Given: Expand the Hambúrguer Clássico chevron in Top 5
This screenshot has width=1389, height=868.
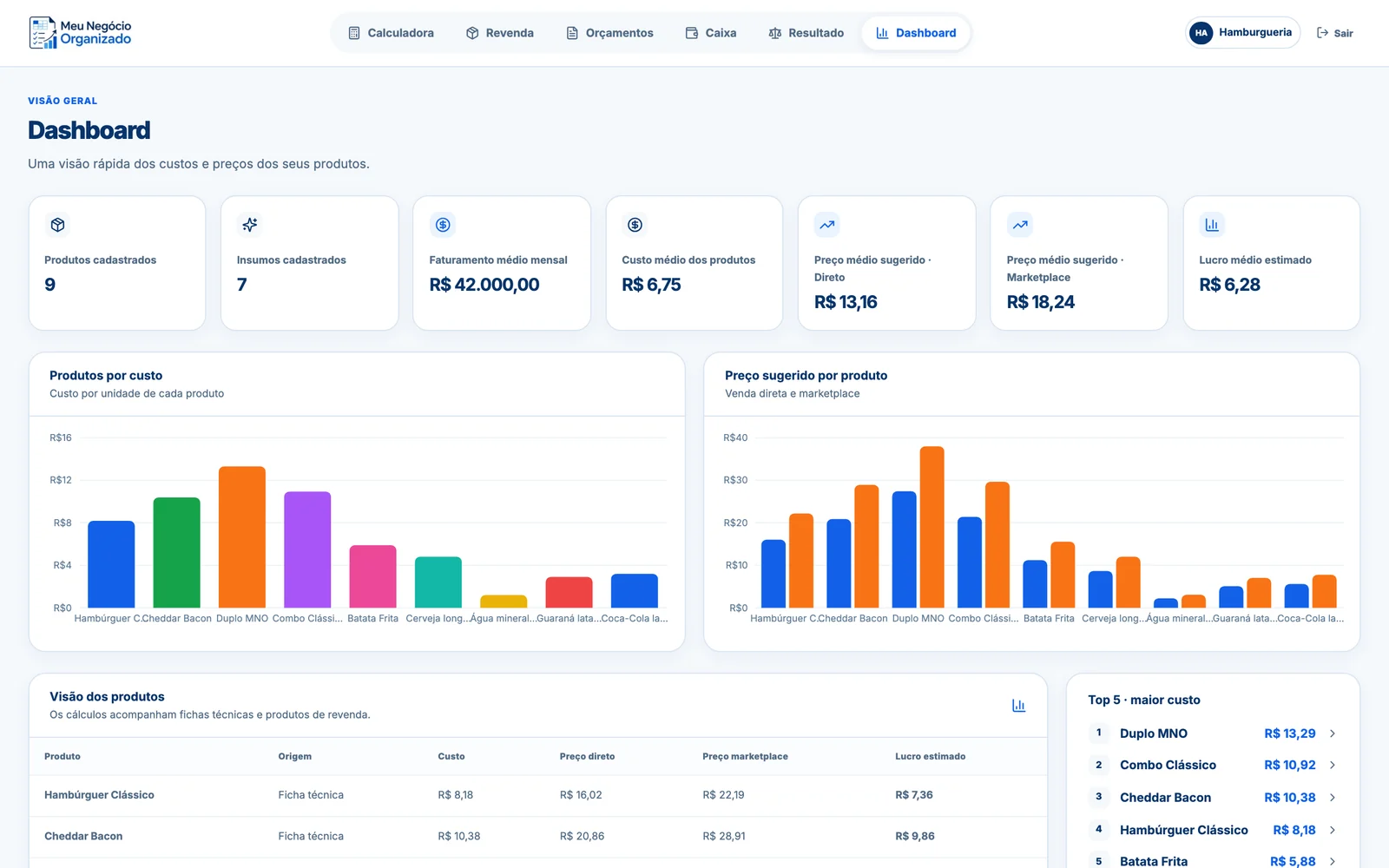Looking at the screenshot, I should [1333, 830].
